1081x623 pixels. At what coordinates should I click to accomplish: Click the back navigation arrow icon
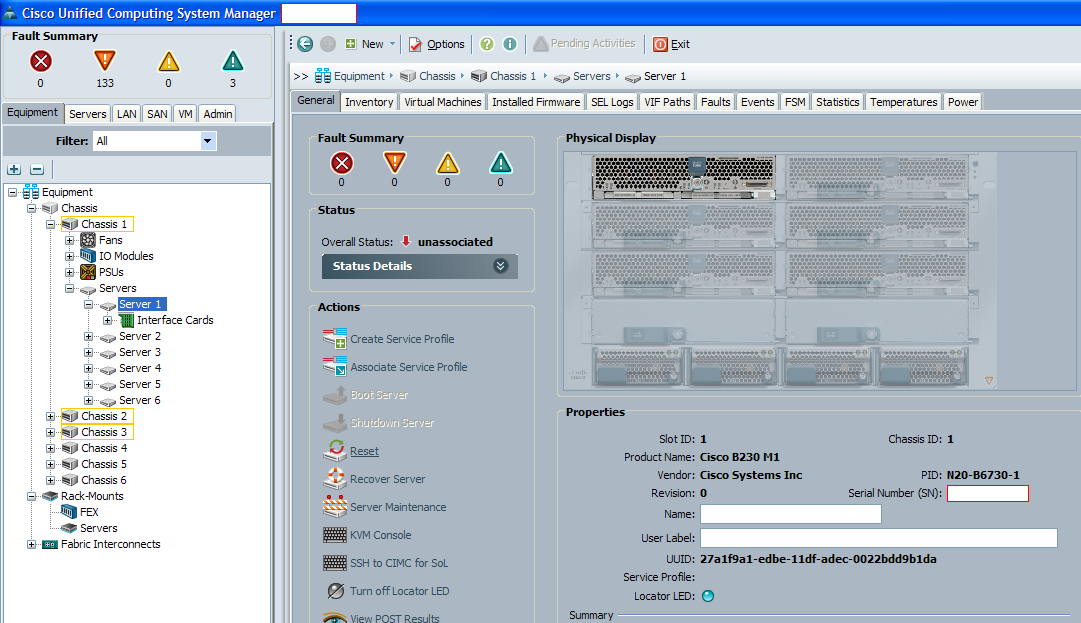pos(305,44)
